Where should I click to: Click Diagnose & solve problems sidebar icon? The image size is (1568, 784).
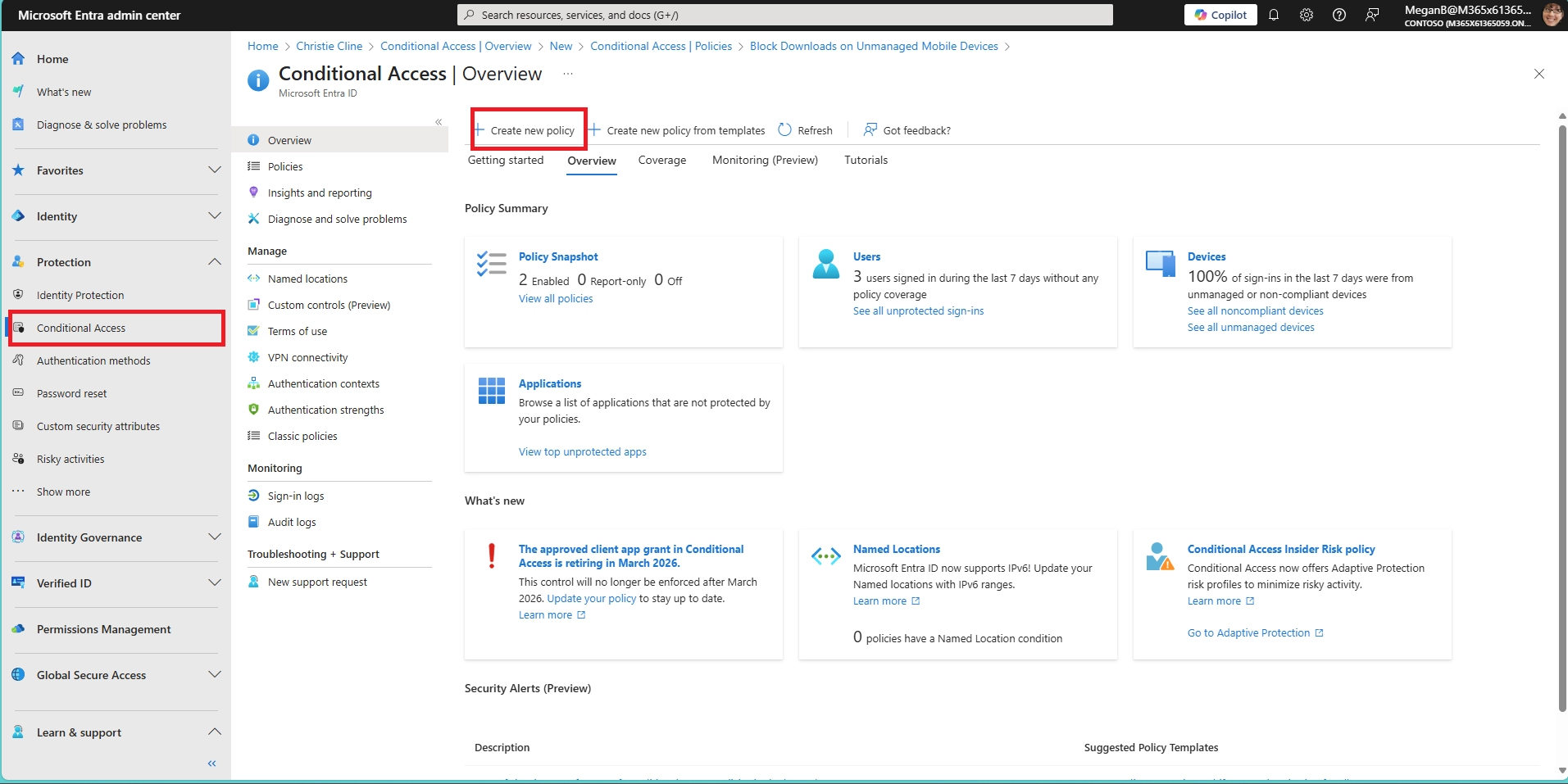[x=18, y=125]
